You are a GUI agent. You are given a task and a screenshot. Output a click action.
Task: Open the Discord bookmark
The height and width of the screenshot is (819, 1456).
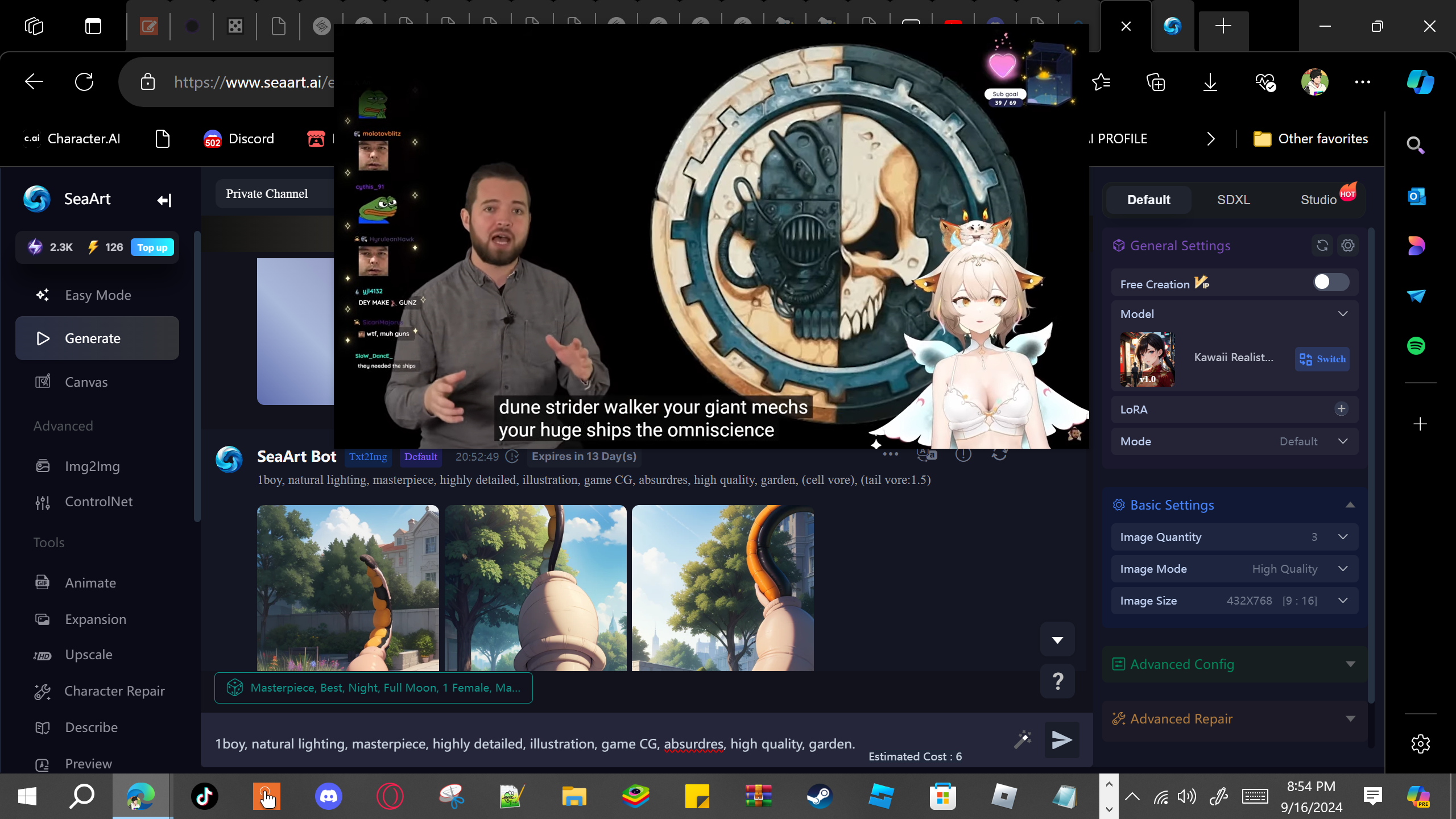(x=239, y=139)
